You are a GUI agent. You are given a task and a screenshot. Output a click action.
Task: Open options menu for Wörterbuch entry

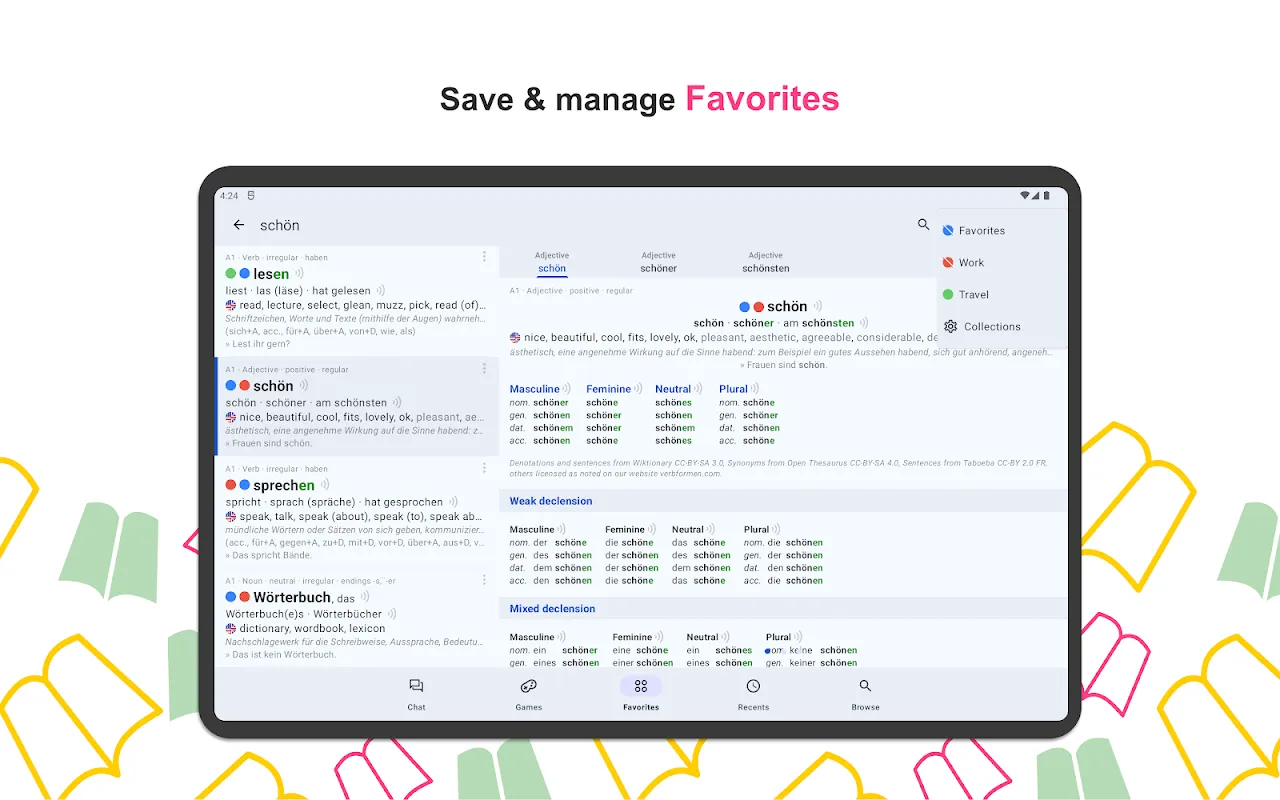pos(485,580)
